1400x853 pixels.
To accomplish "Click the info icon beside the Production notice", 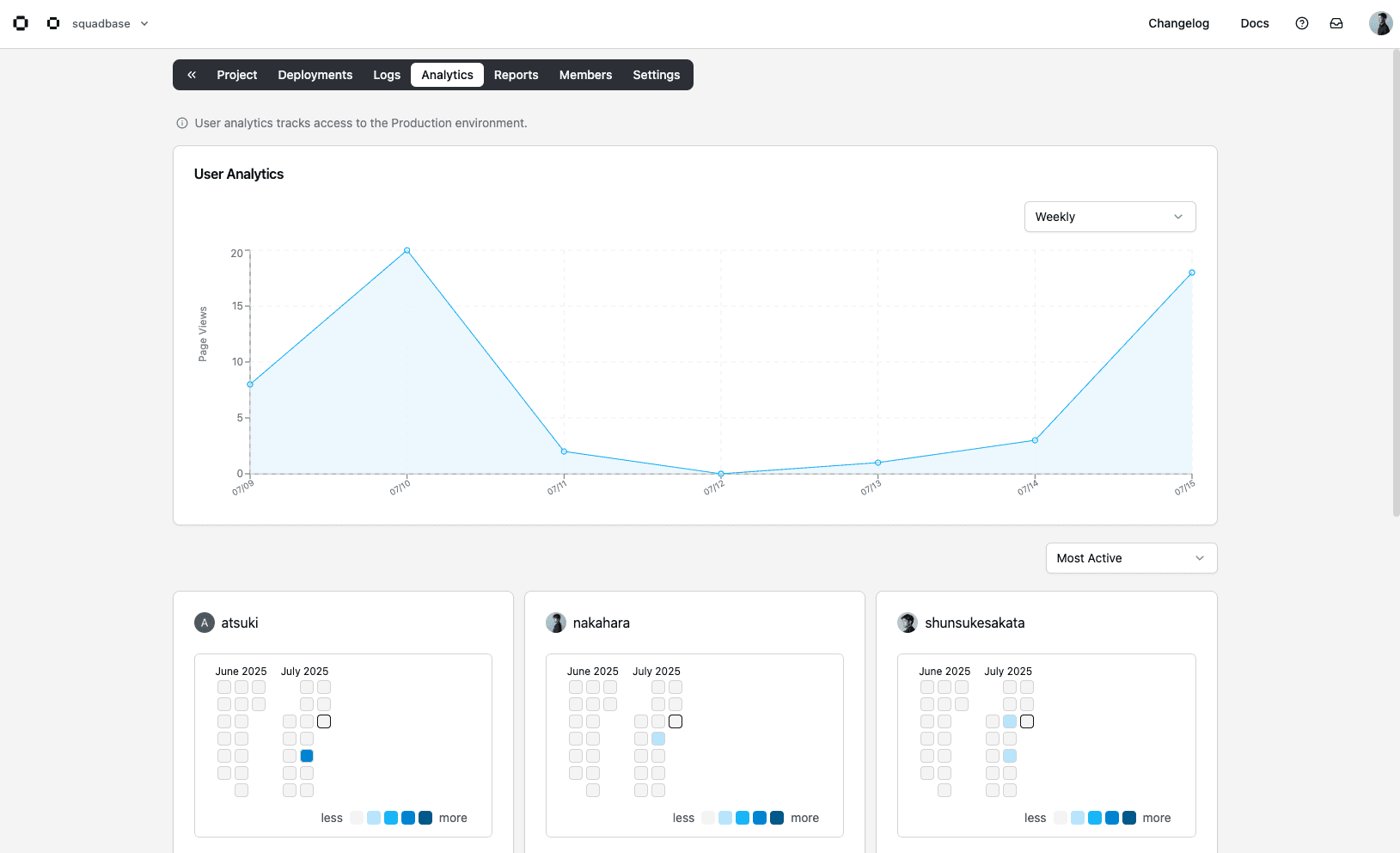I will (x=181, y=123).
